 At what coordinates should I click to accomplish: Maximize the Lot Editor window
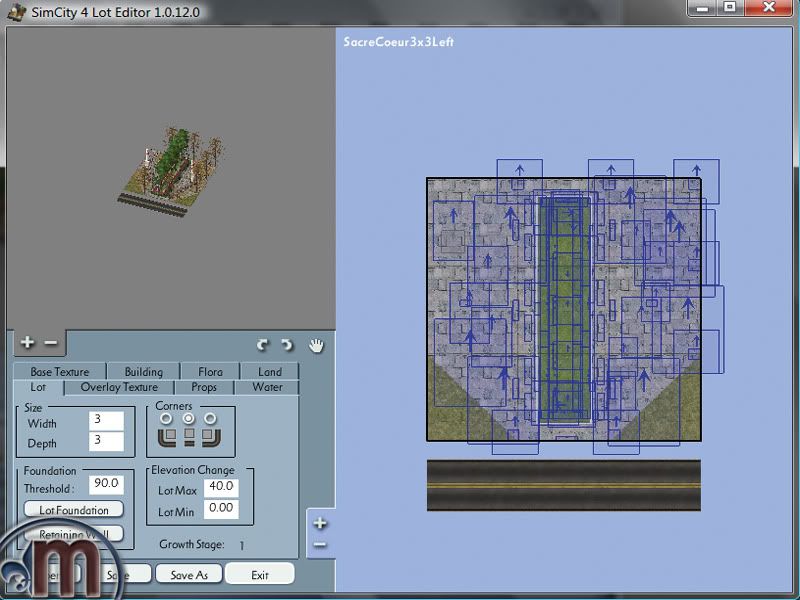(730, 8)
